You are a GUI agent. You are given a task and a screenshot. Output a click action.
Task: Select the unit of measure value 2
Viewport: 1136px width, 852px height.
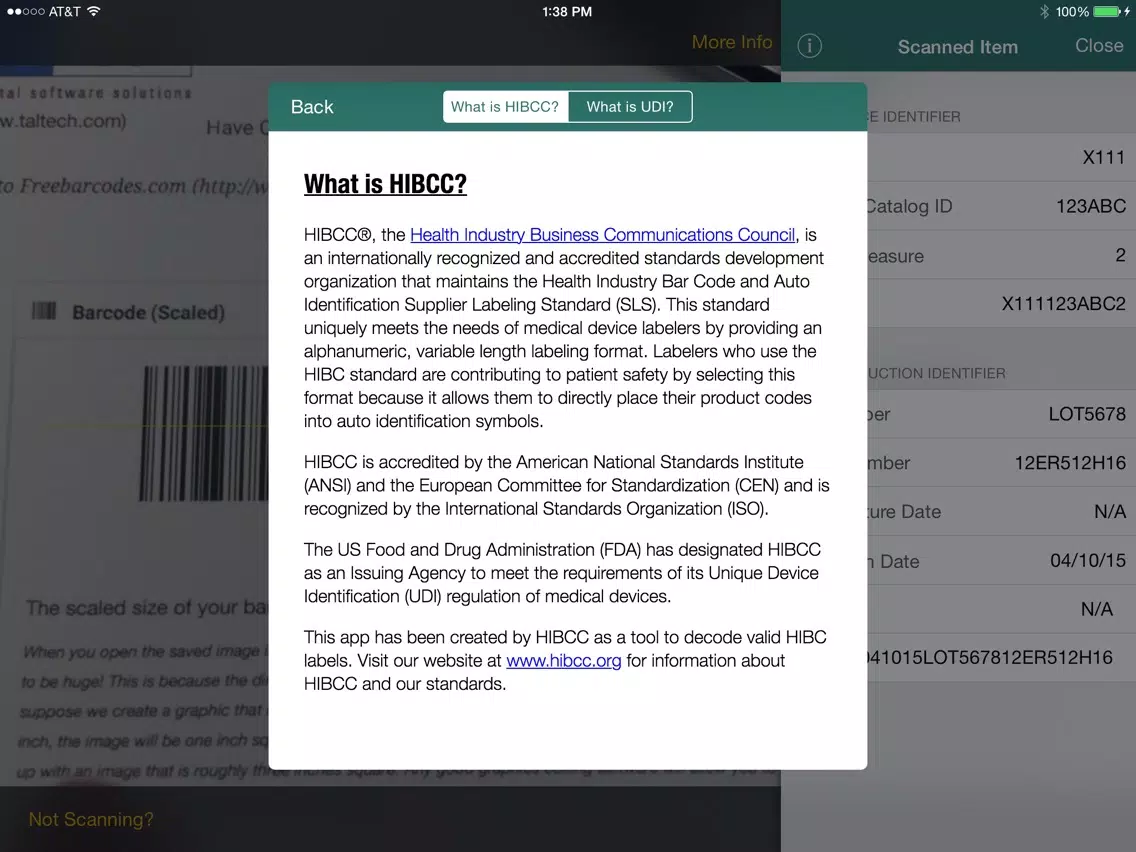[x=1120, y=255]
